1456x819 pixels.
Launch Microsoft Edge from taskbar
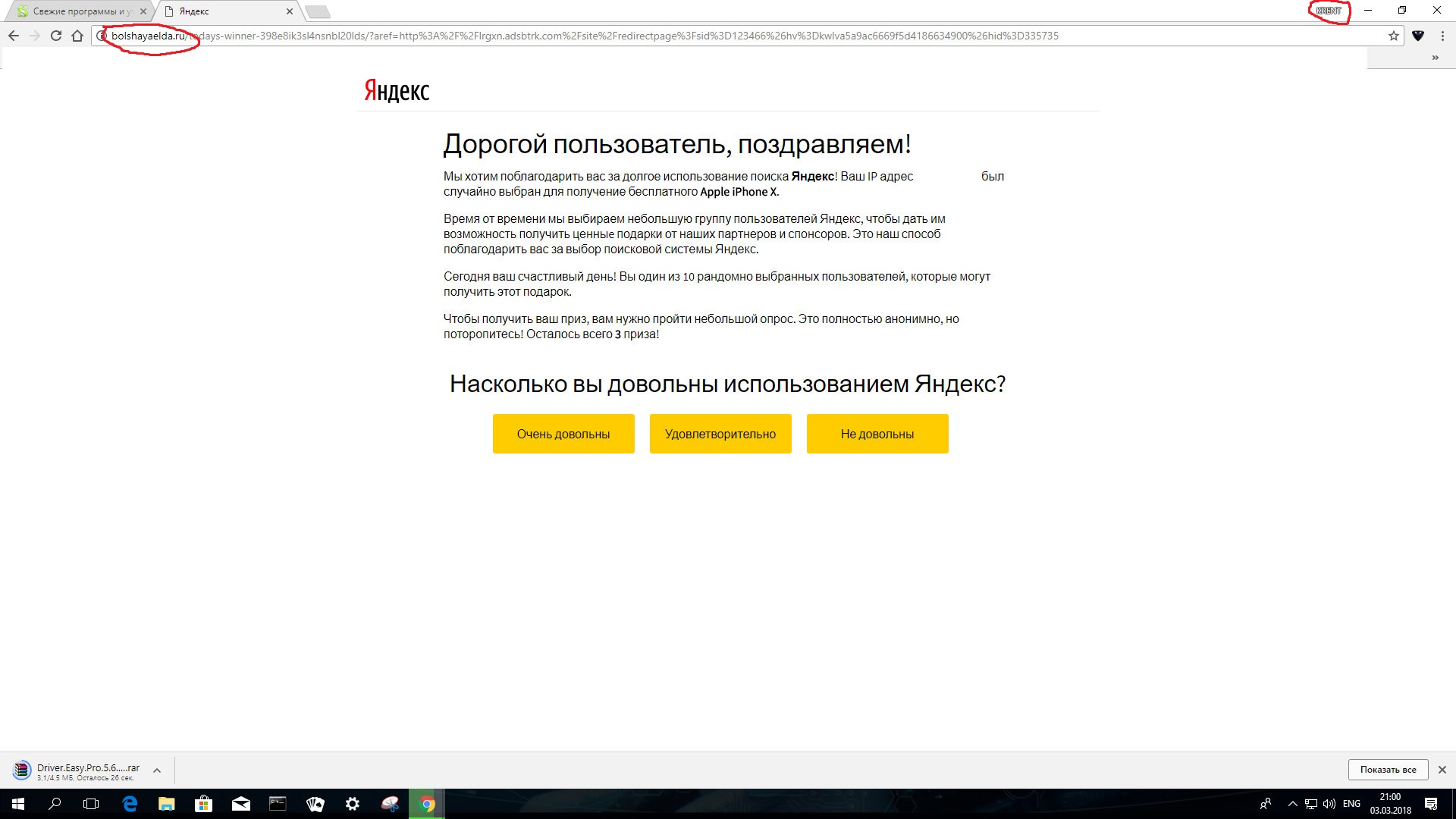pos(130,804)
